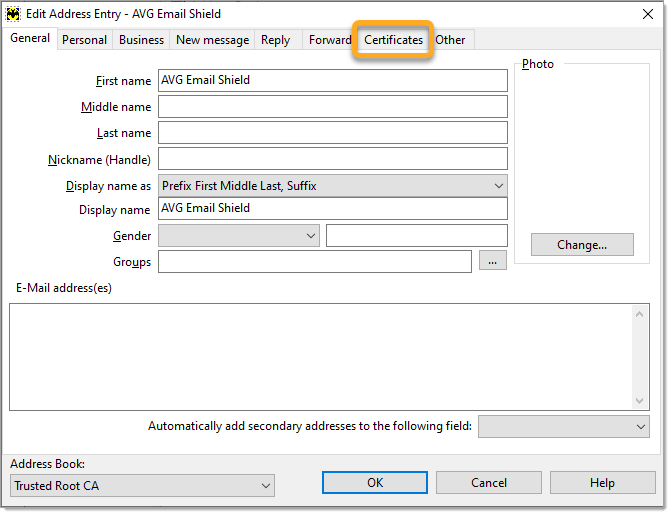Click the Cancel button

click(x=489, y=483)
